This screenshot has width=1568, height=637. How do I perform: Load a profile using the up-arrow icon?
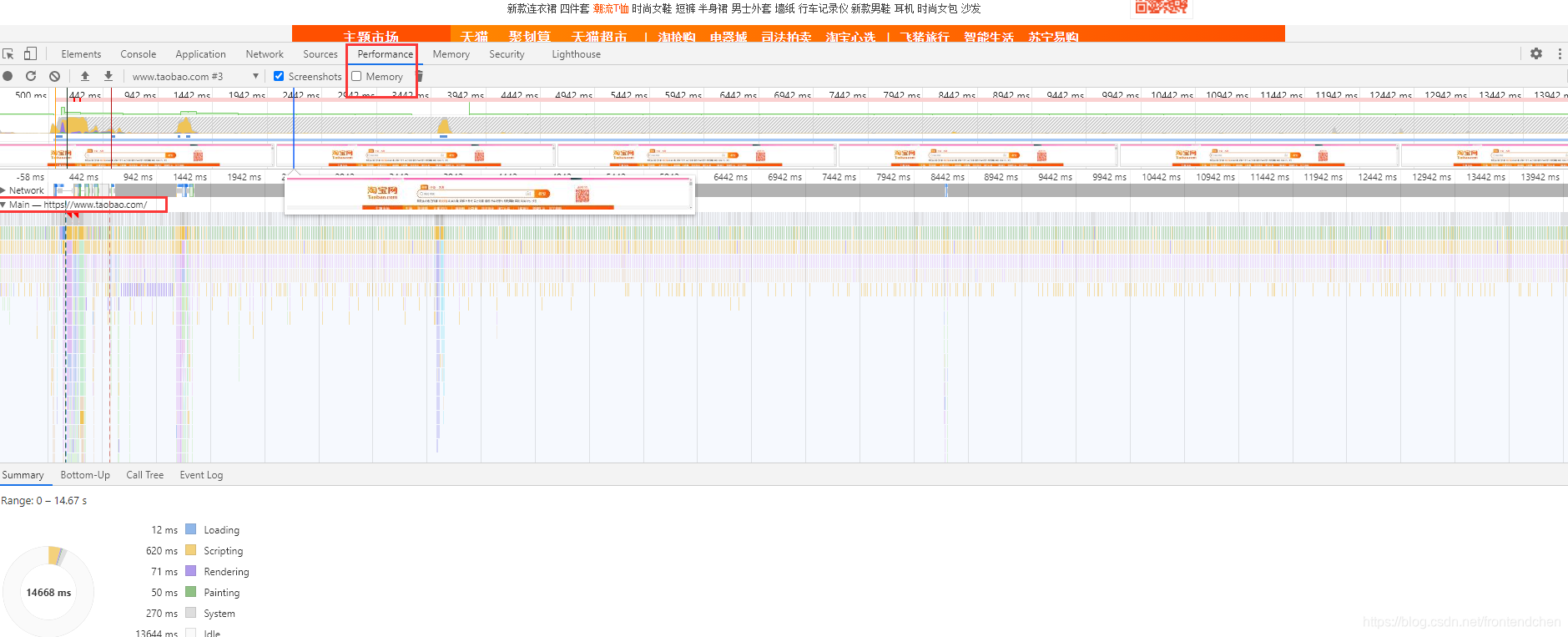tap(84, 76)
